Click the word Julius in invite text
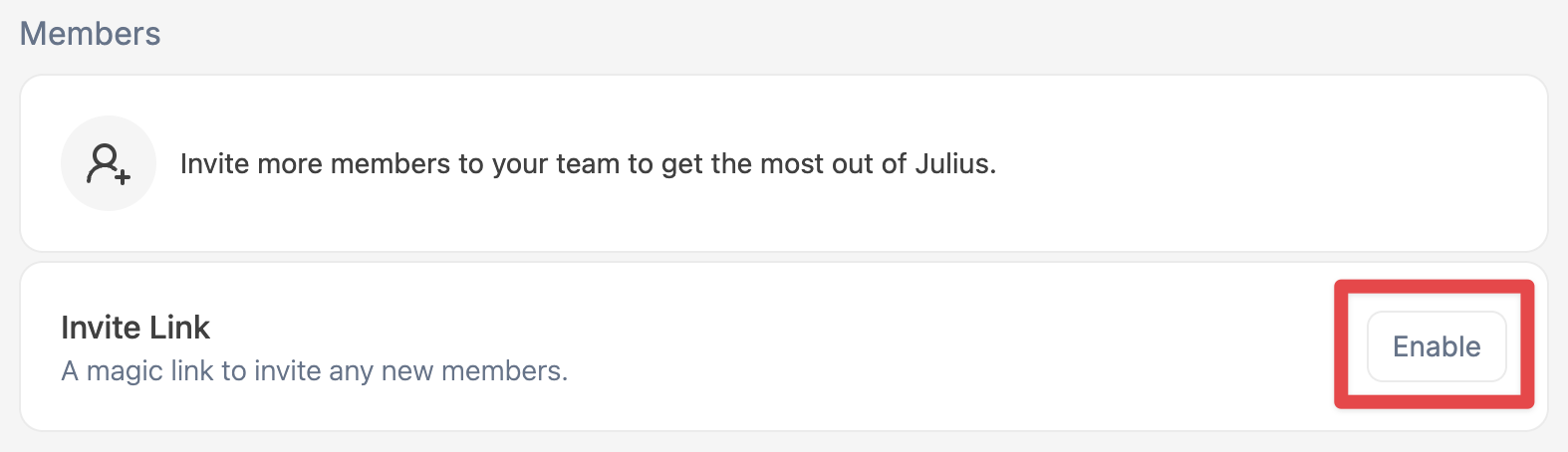 954,163
